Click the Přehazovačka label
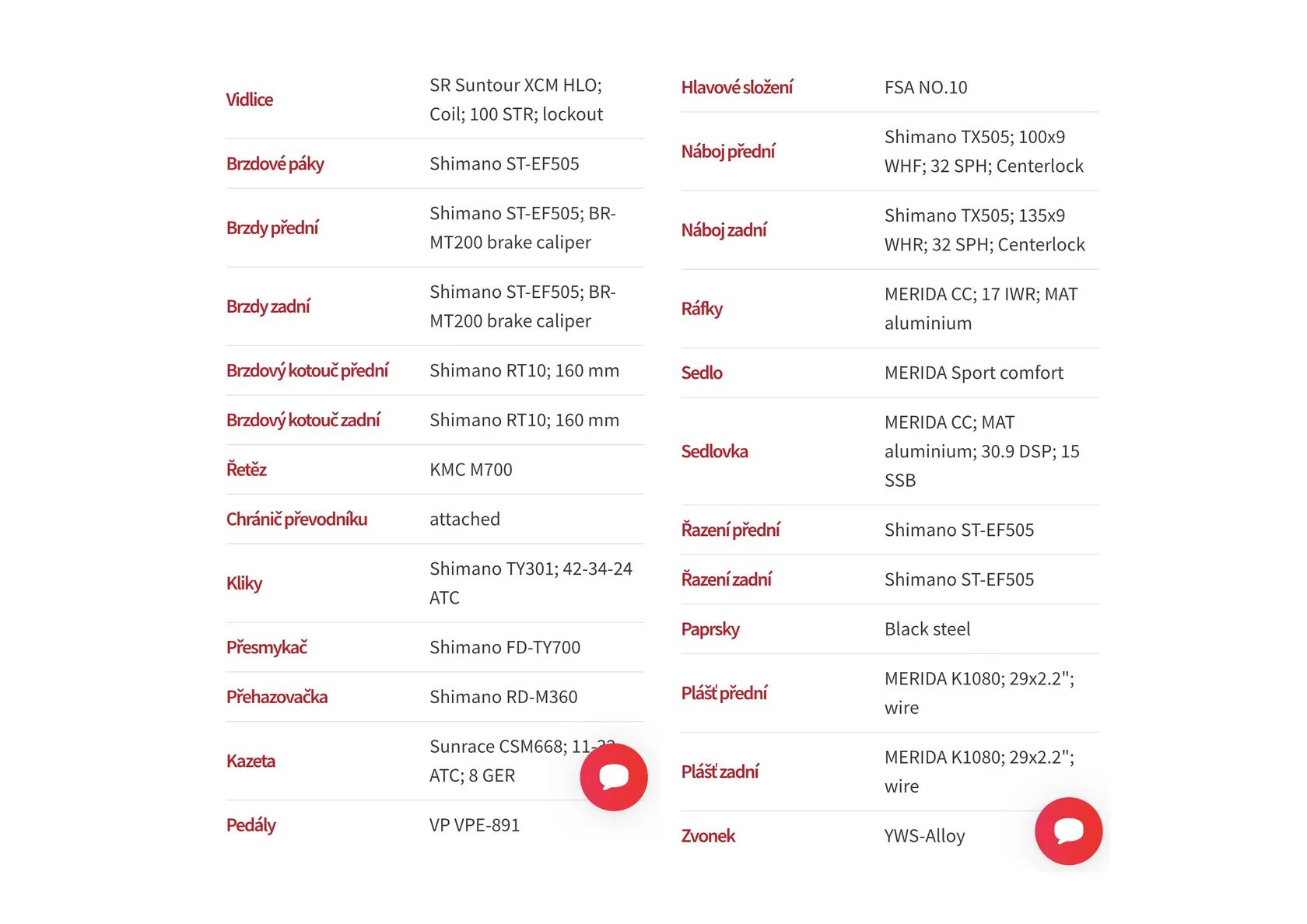 click(x=276, y=697)
